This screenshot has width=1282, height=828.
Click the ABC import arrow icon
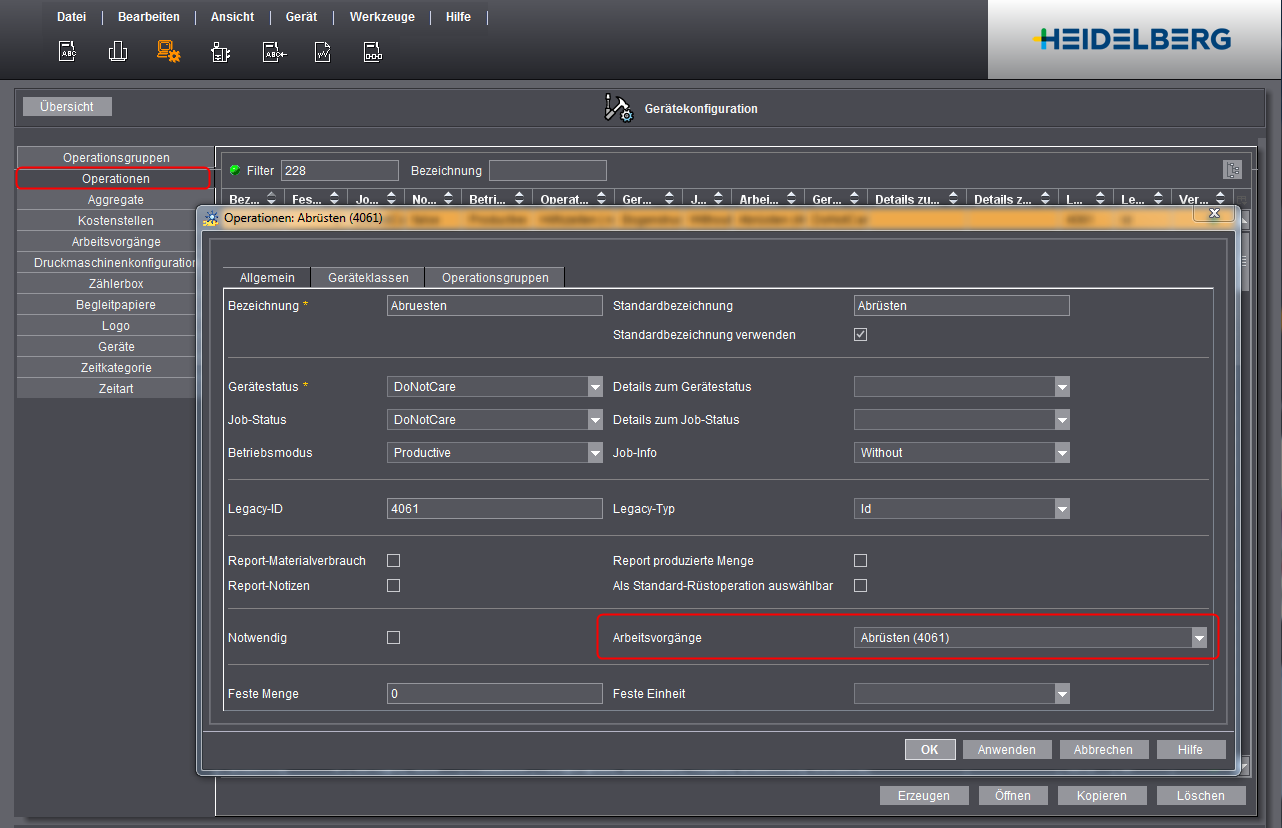[274, 52]
